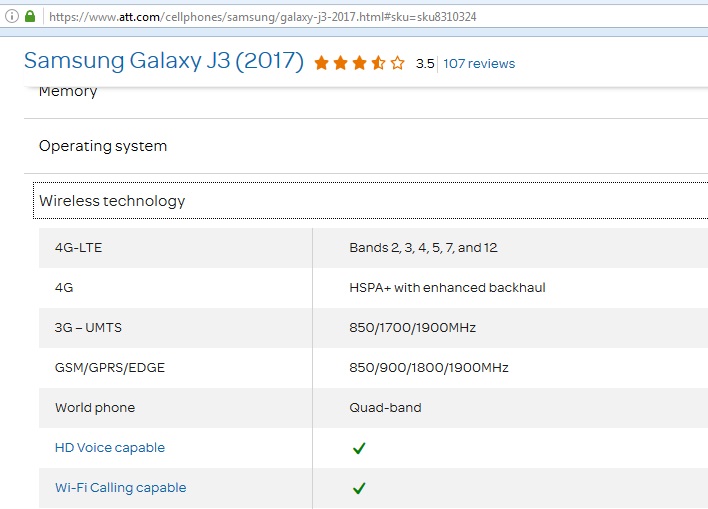
Task: Open the Wi-Fi Calling capable link
Action: 120,488
